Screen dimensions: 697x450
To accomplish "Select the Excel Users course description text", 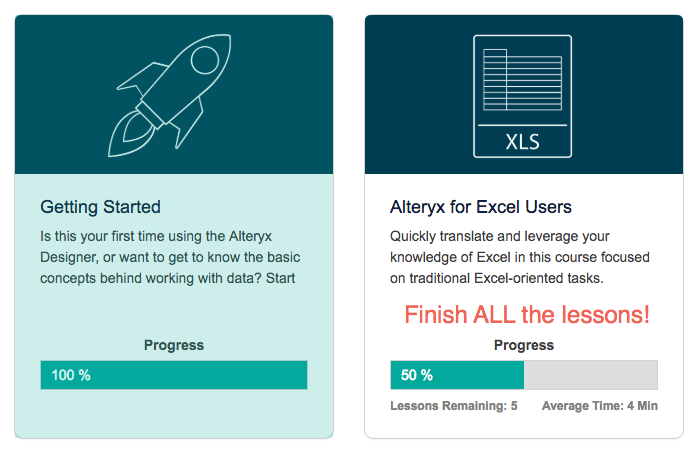I will 514,257.
